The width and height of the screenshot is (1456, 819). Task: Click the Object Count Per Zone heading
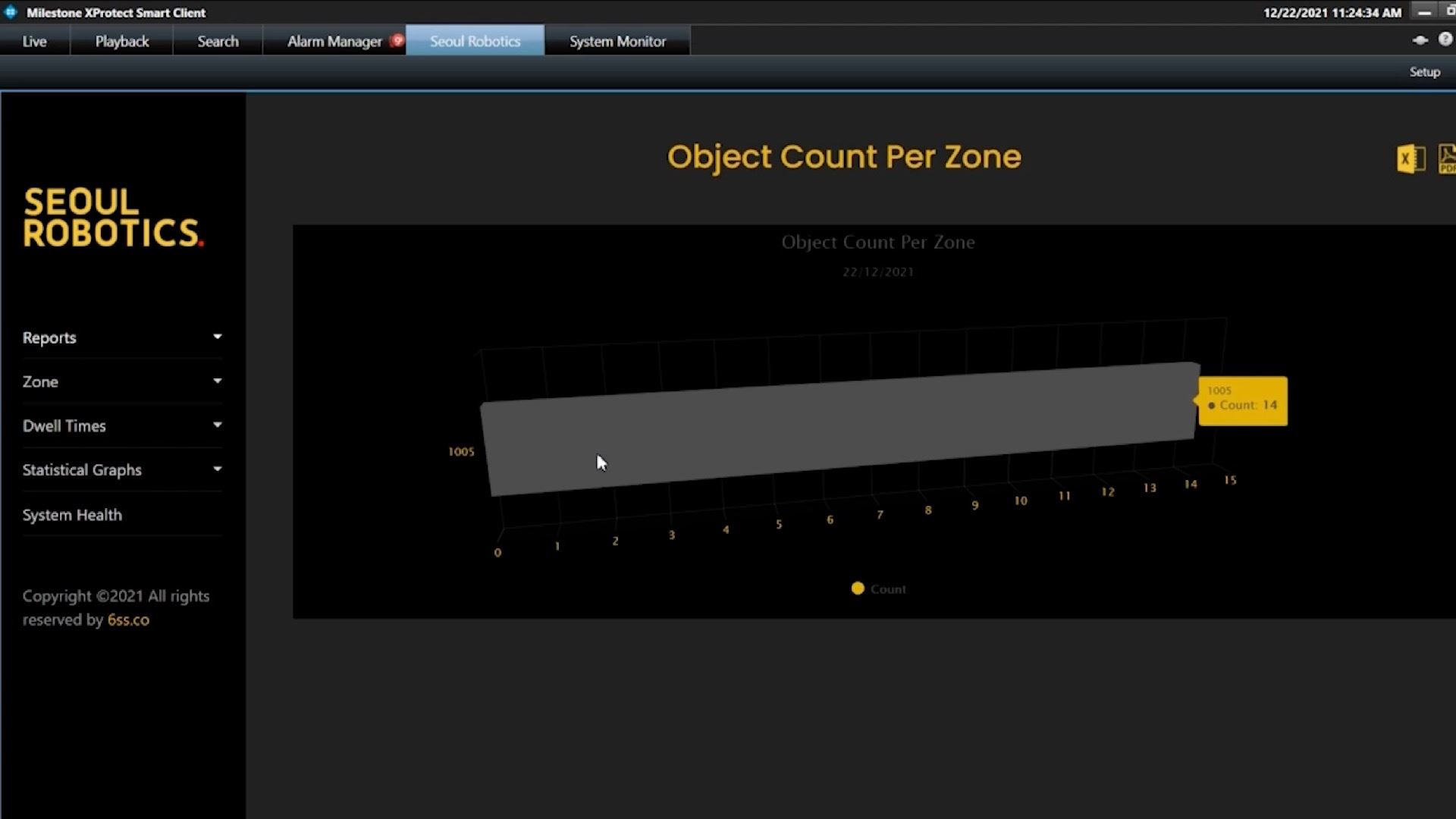click(x=844, y=157)
